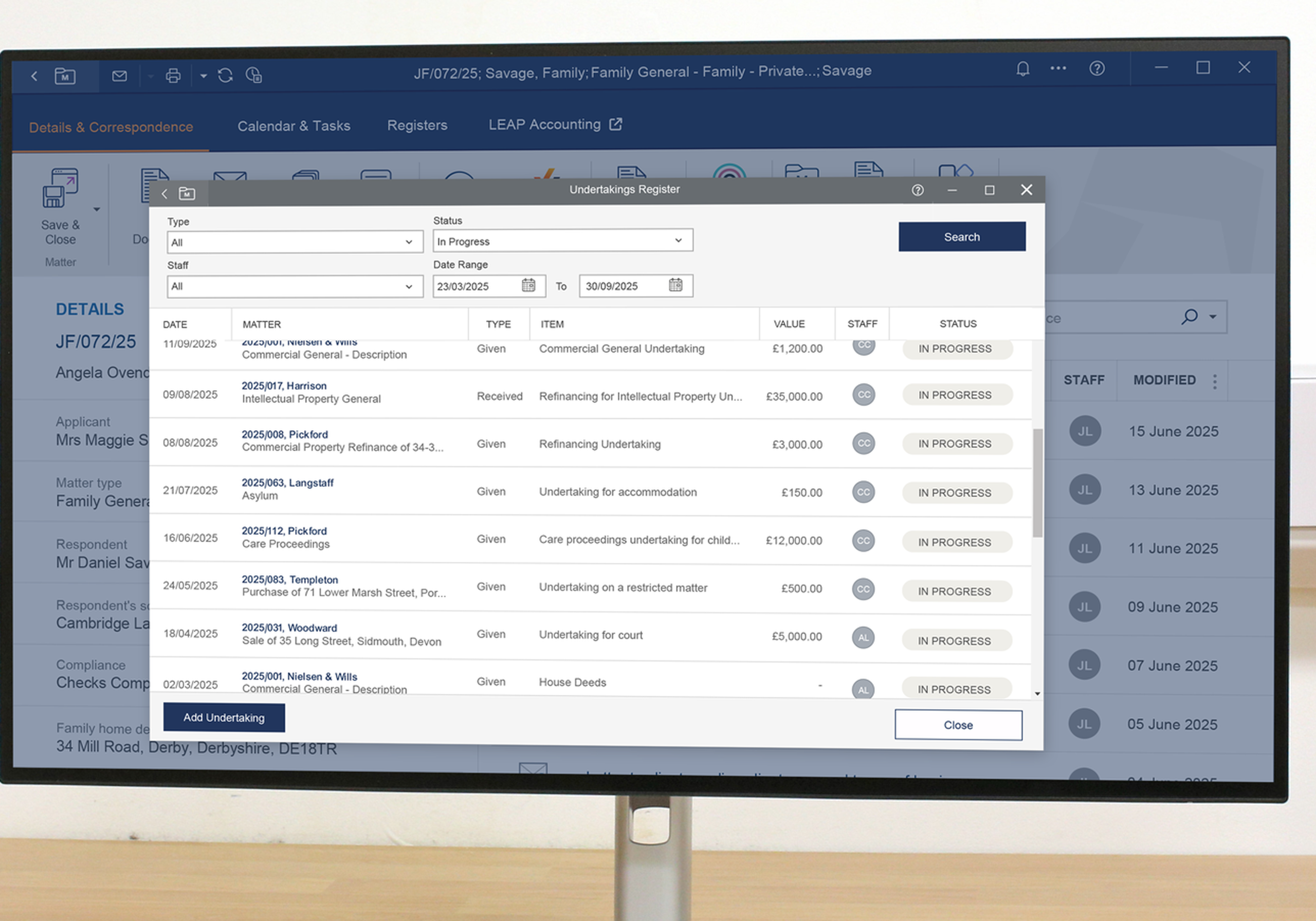This screenshot has width=1316, height=921.
Task: Open the calendar picker for end date
Action: click(x=675, y=285)
